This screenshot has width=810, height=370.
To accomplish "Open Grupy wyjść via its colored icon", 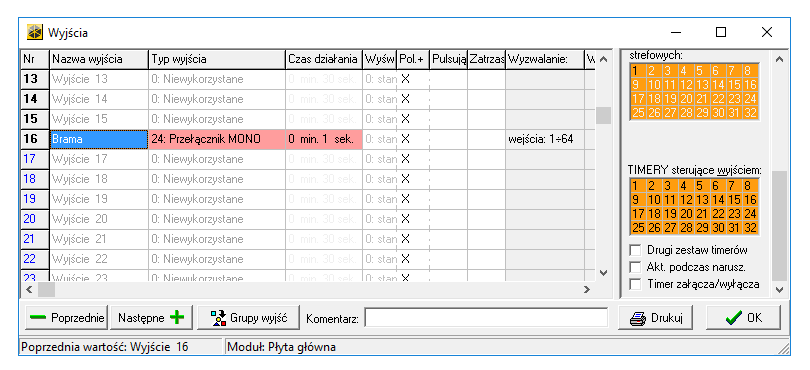I will pos(219,318).
